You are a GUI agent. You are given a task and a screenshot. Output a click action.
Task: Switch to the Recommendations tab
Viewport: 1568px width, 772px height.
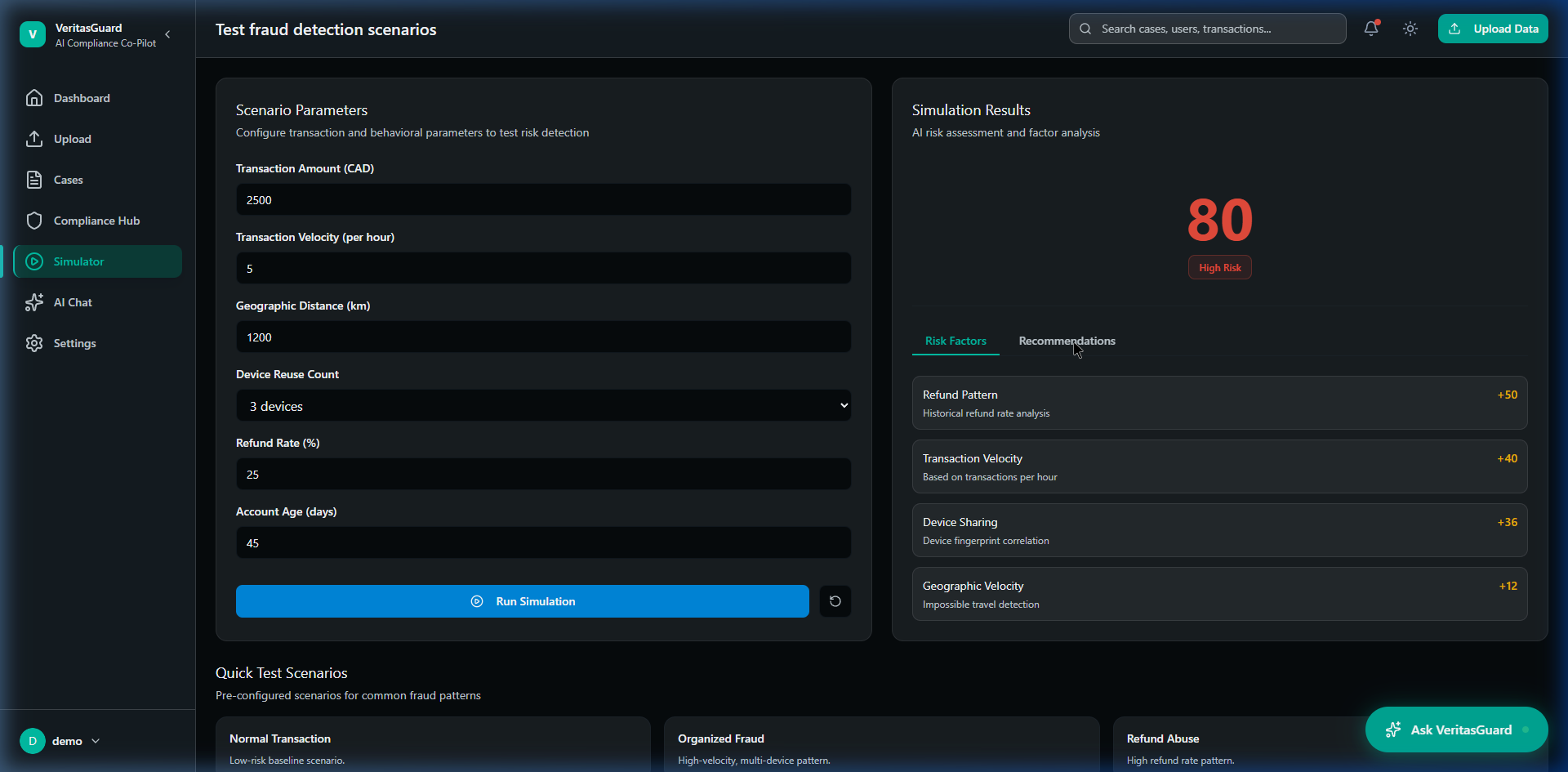[x=1067, y=341]
